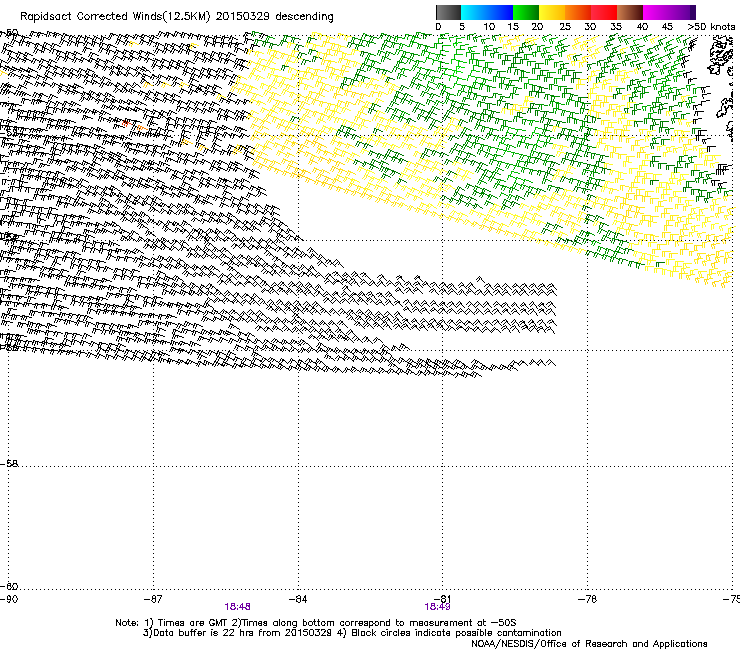Click the '10' legend scale label
The width and height of the screenshot is (740, 650).
pos(489,27)
